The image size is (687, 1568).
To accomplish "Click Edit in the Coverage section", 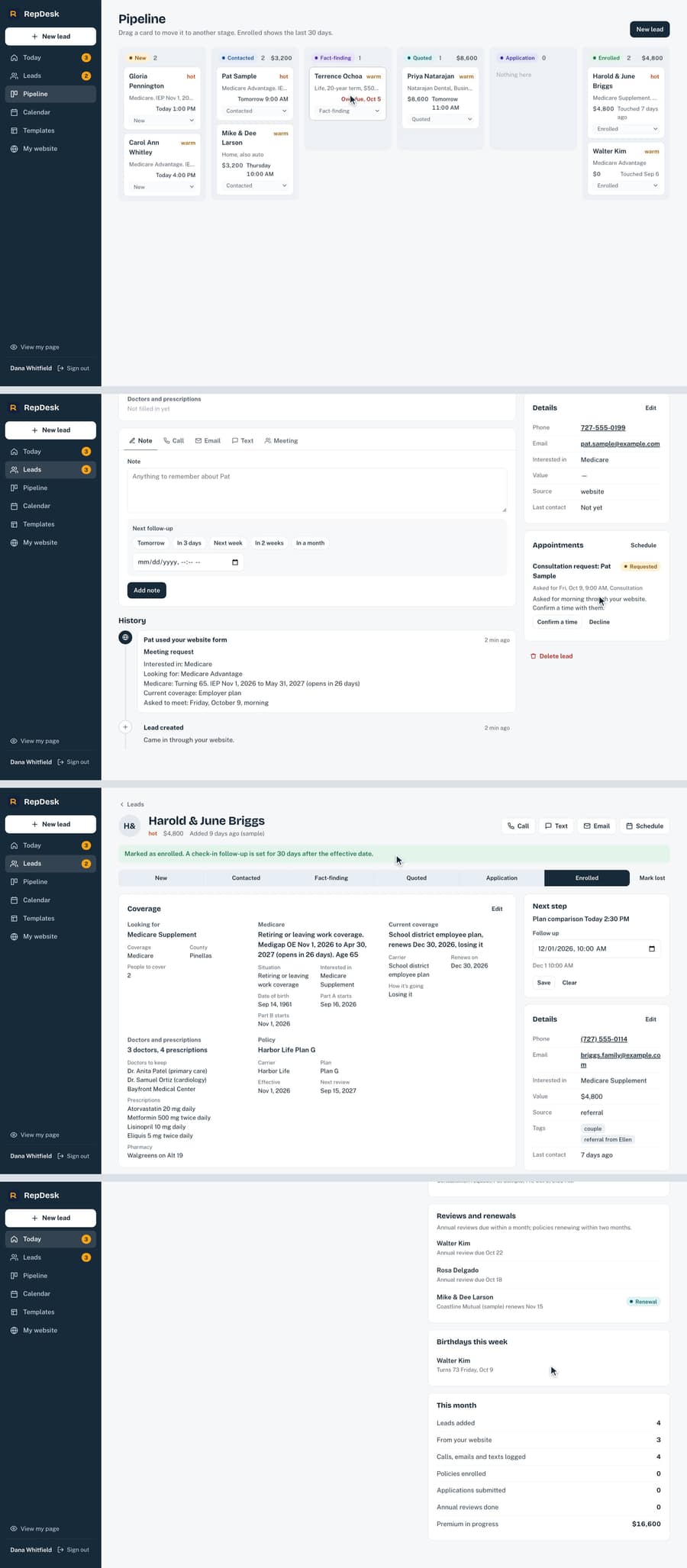I will click(497, 910).
